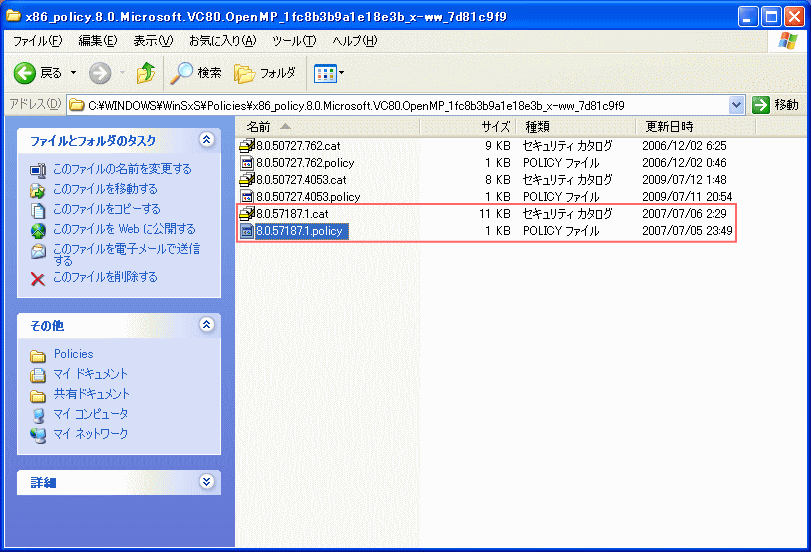
Task: Click the address bar path field
Action: pyautogui.click(x=400, y=104)
